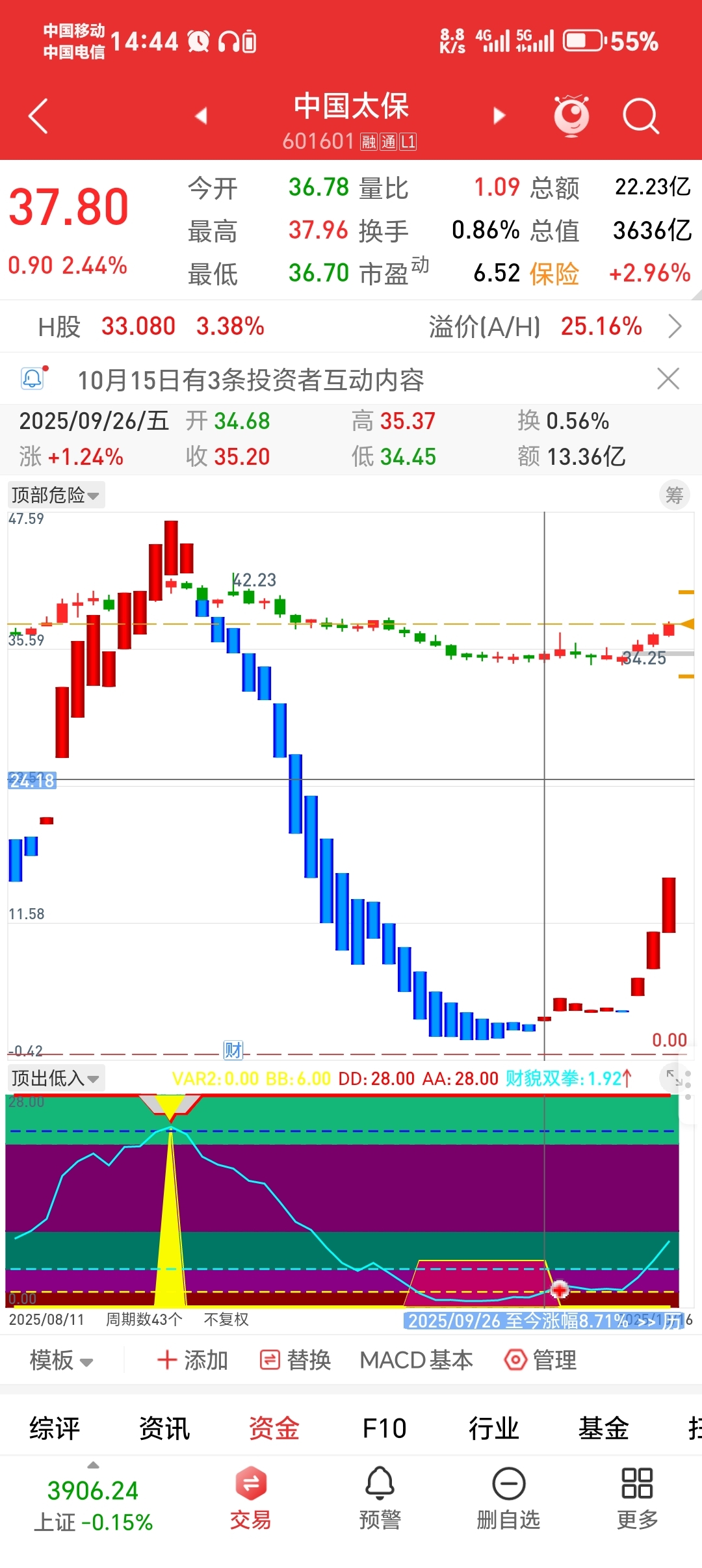Viewport: 702px width, 1568px height.
Task: Dismiss the investor interaction notice
Action: point(668,378)
